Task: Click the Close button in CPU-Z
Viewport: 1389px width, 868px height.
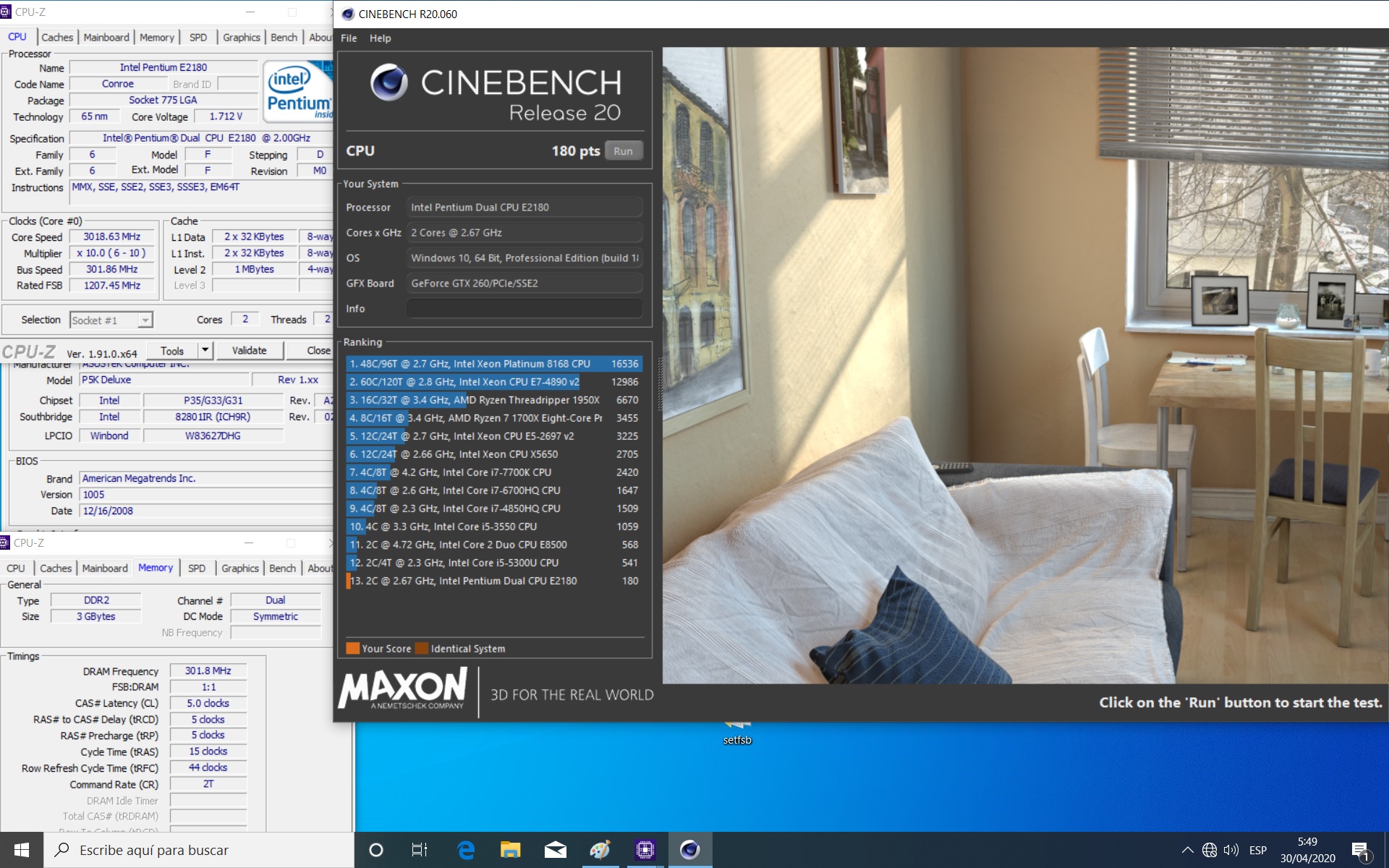Action: pyautogui.click(x=311, y=351)
